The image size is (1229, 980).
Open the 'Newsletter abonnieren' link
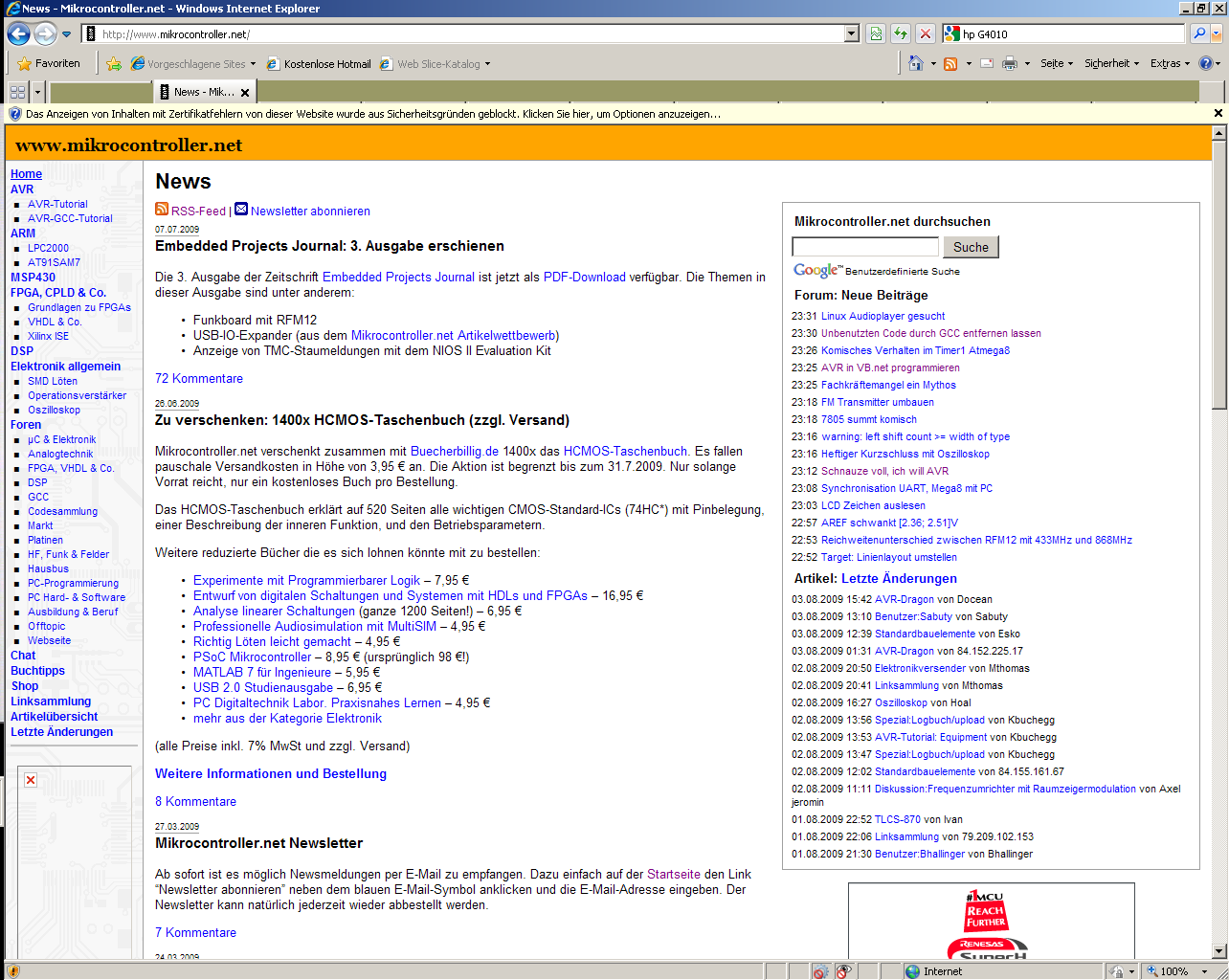coord(310,212)
